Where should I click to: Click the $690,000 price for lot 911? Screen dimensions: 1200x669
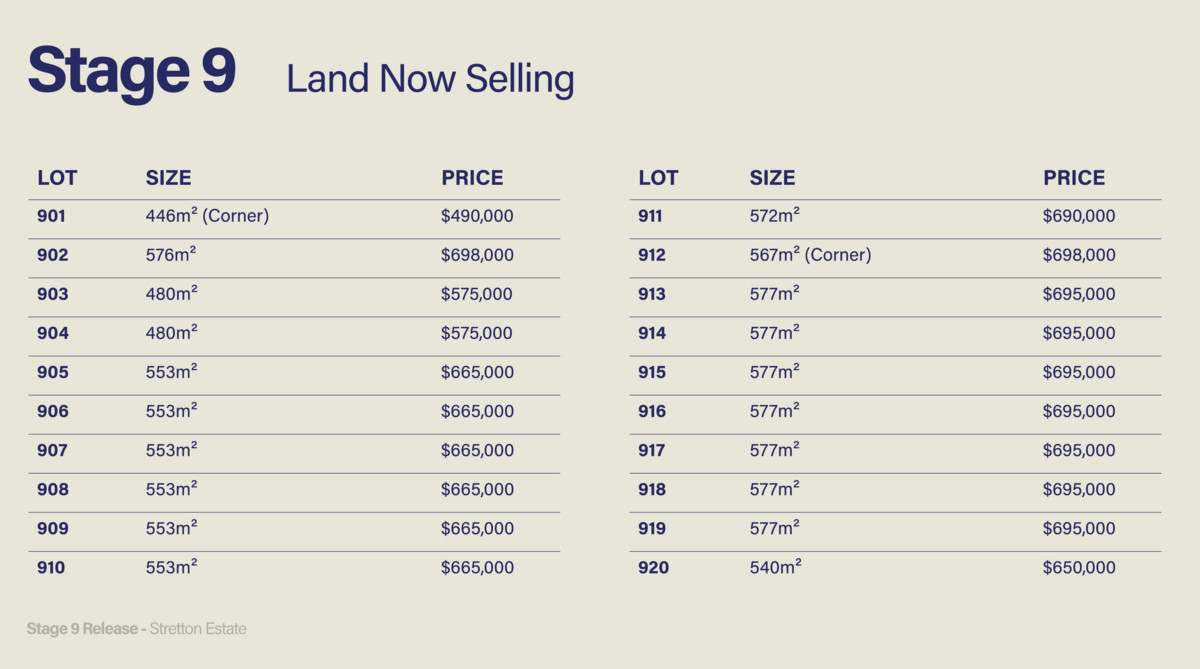[1078, 216]
